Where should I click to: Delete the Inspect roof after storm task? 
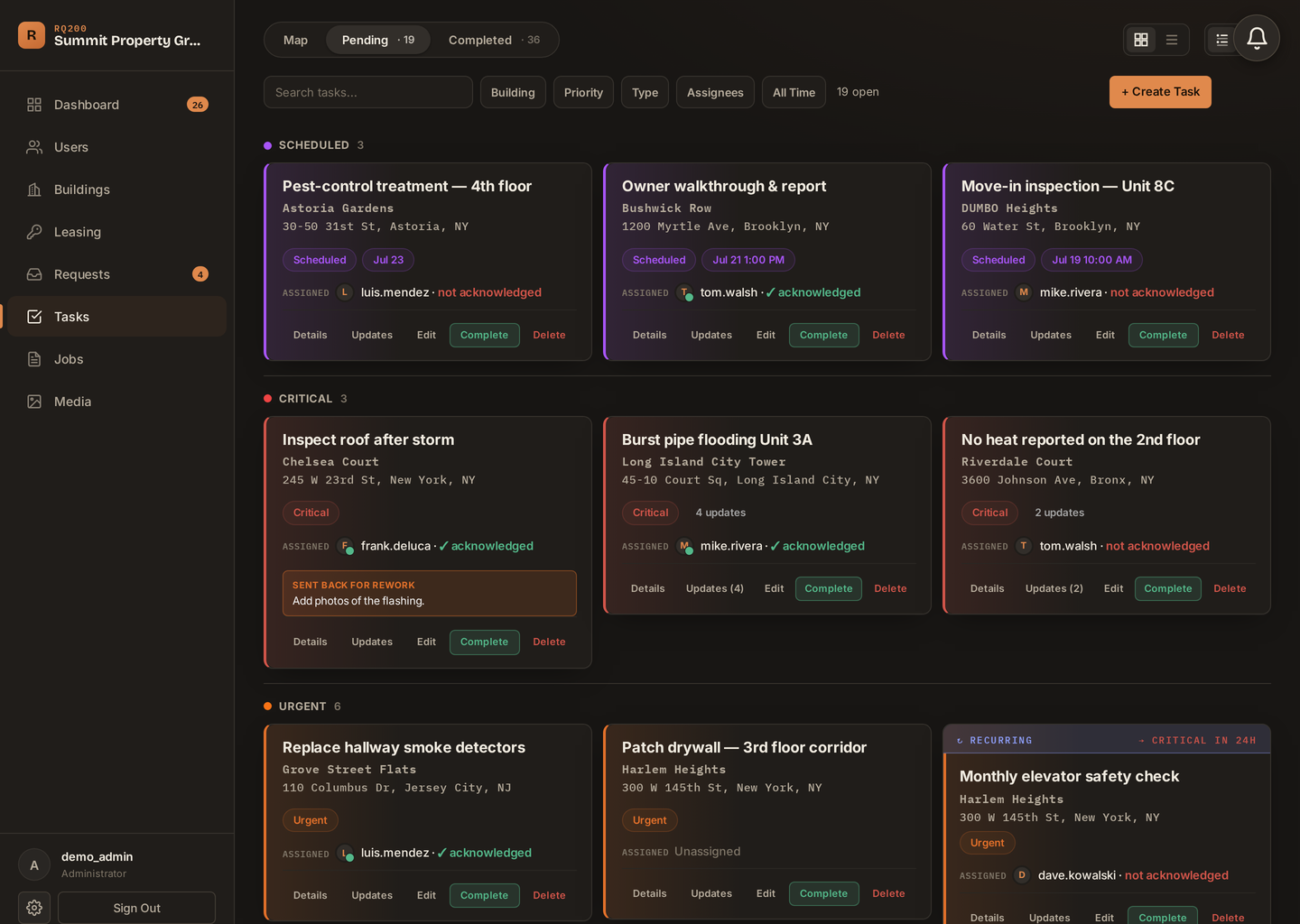coord(549,642)
